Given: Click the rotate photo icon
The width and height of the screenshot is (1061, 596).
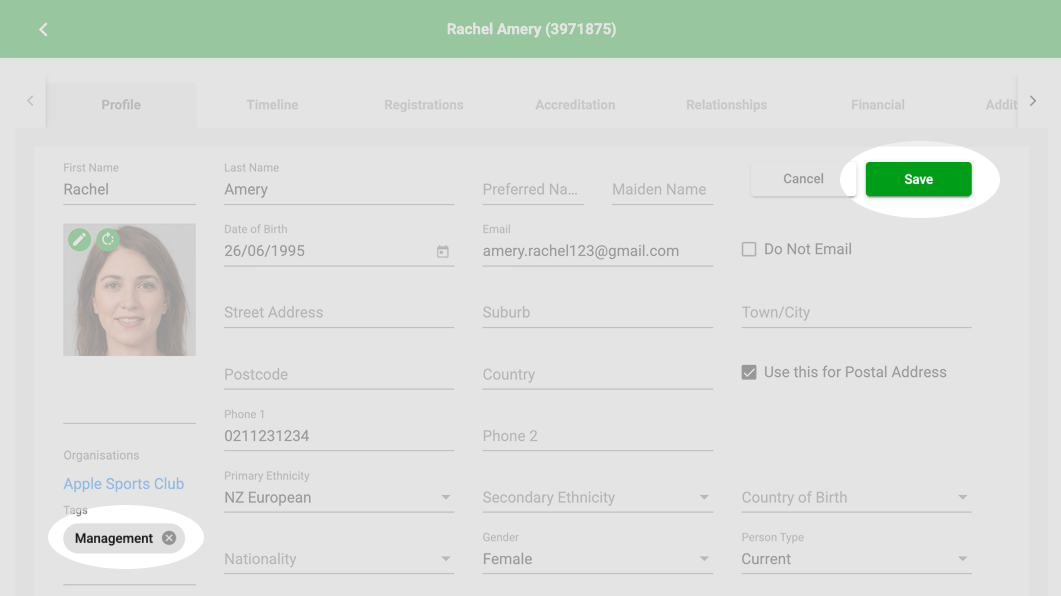Looking at the screenshot, I should (x=108, y=239).
